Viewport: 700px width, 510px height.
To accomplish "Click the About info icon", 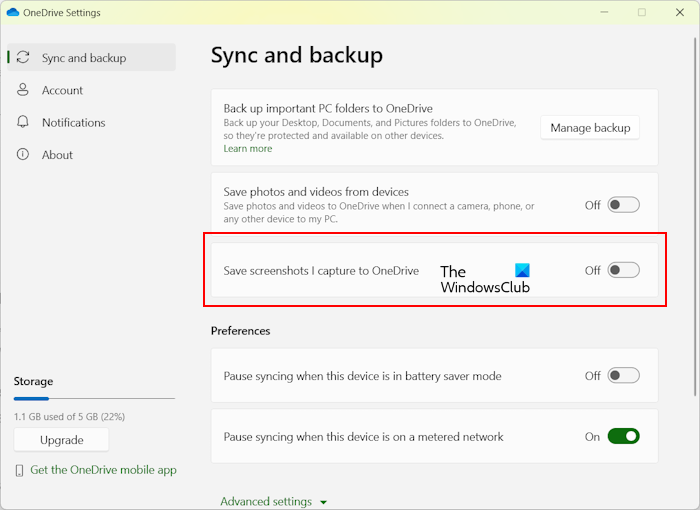I will pos(23,155).
